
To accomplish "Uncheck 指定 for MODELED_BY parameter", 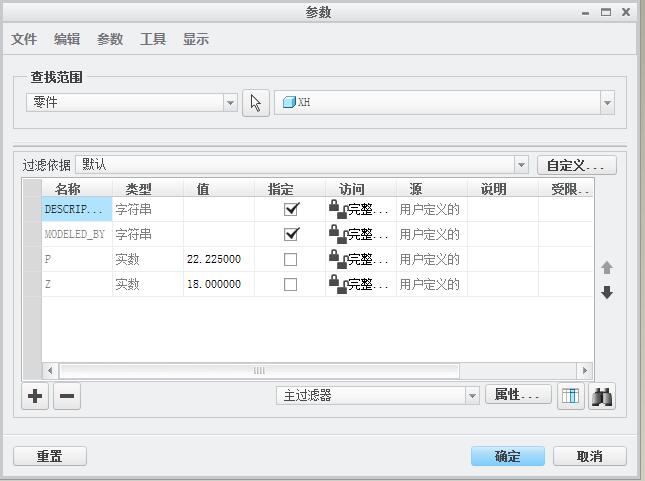I will click(x=291, y=234).
